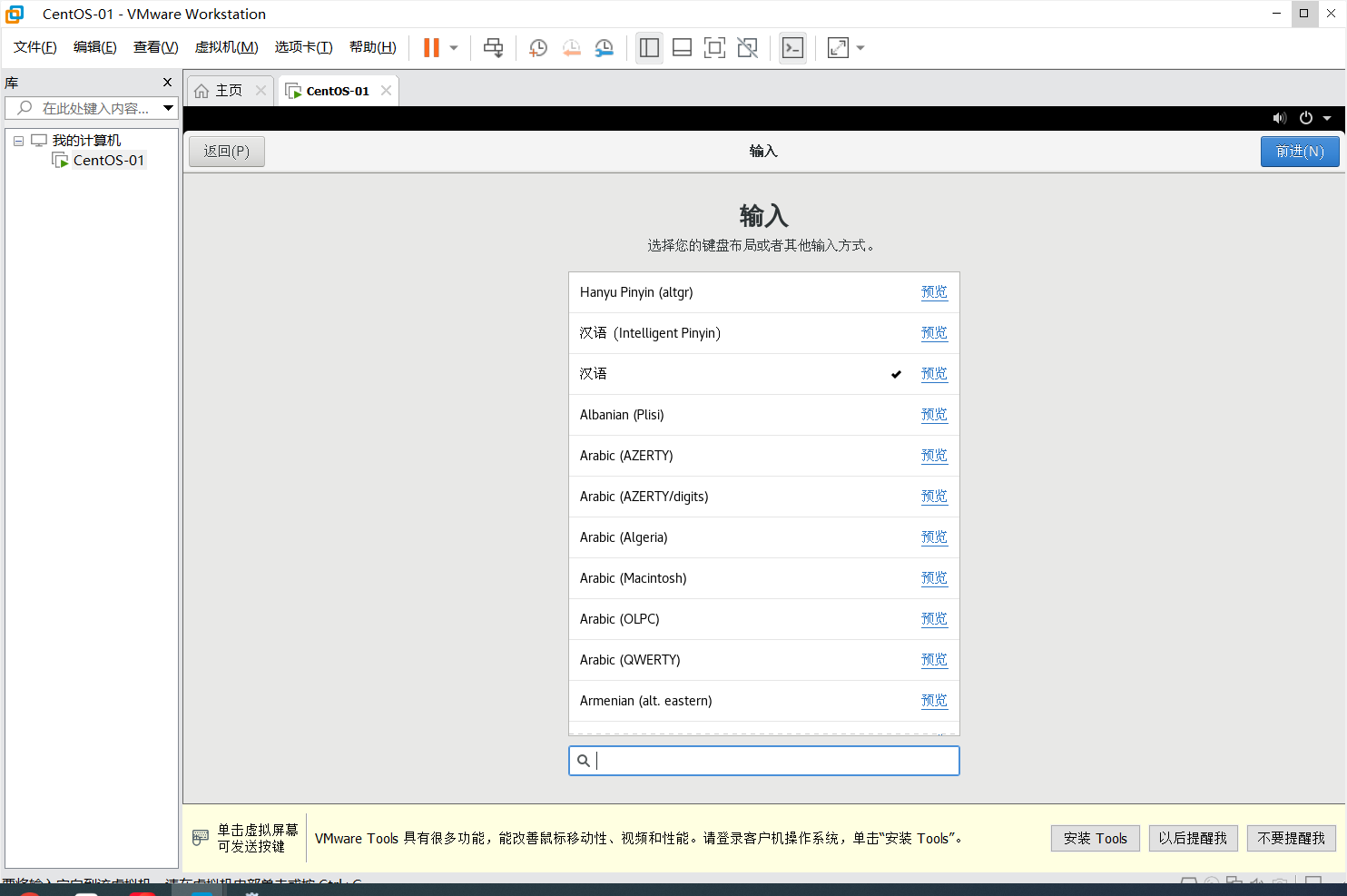
Task: Select the checked 汉语 layout row
Action: tap(763, 374)
